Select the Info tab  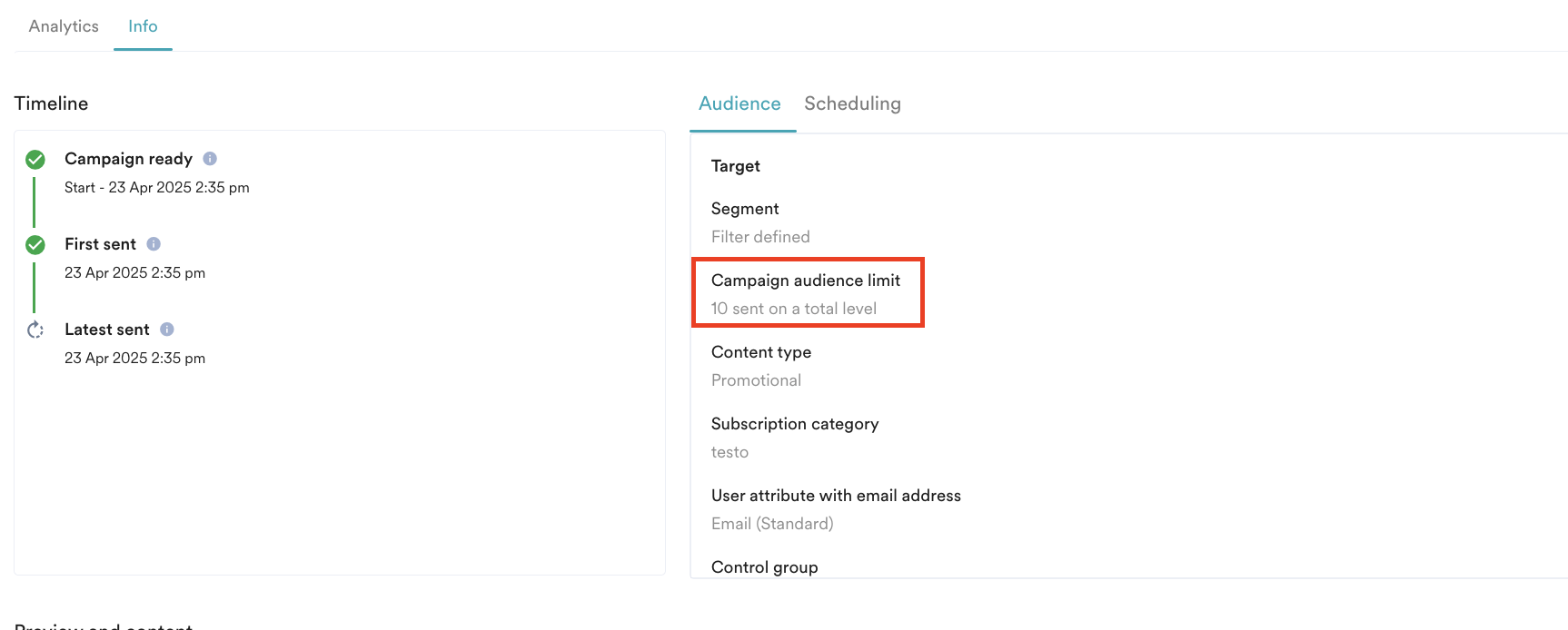click(x=143, y=26)
